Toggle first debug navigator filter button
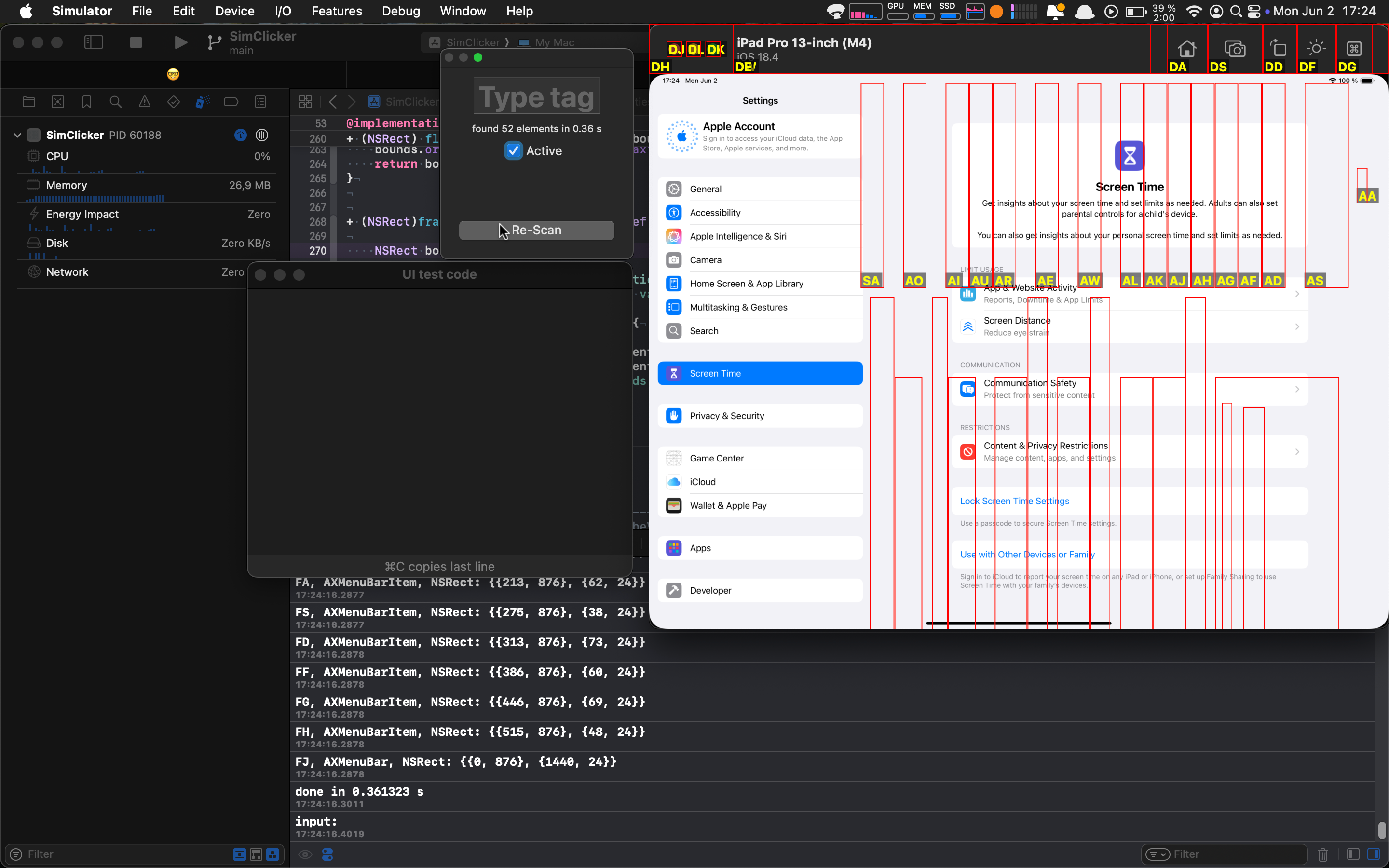 [x=239, y=854]
